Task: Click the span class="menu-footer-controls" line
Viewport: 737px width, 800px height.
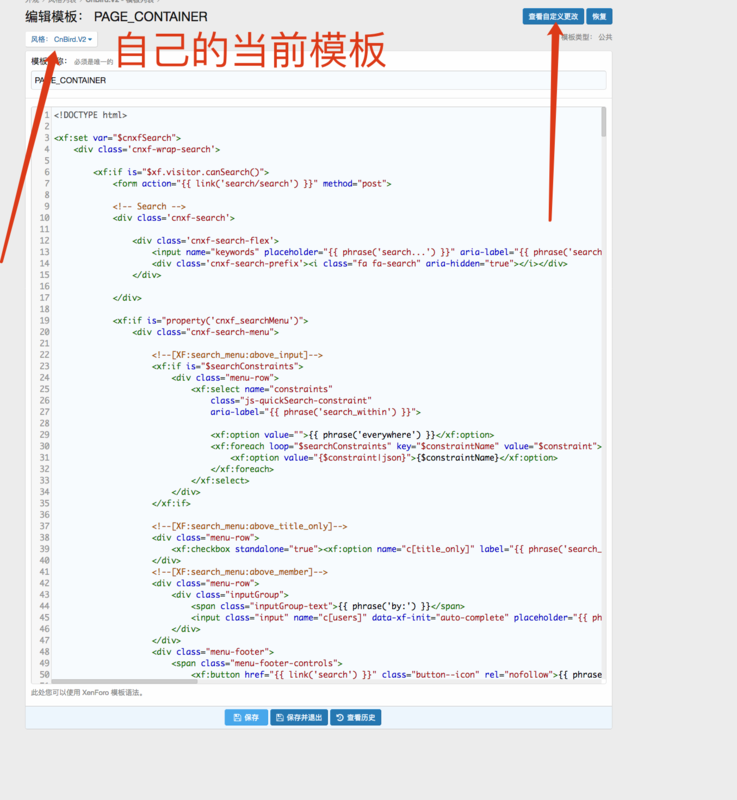Action: tap(257, 663)
